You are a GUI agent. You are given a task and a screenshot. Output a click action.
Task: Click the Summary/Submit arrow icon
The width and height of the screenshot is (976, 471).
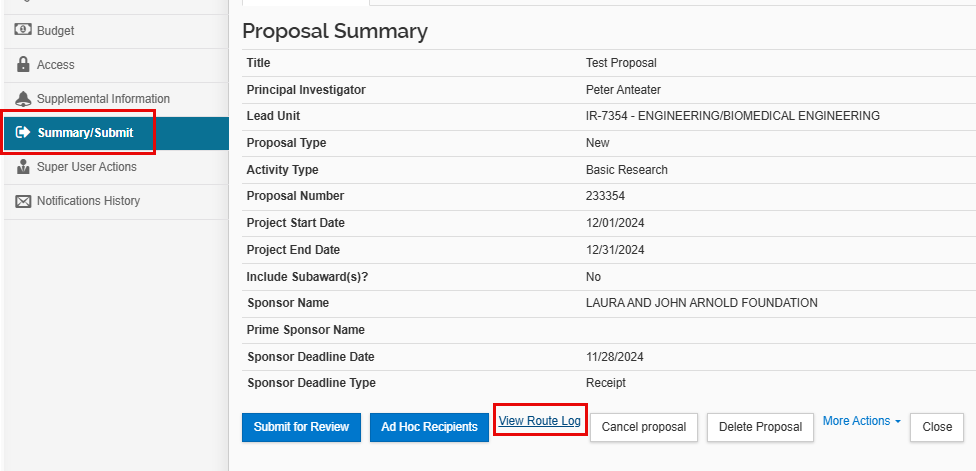22,133
